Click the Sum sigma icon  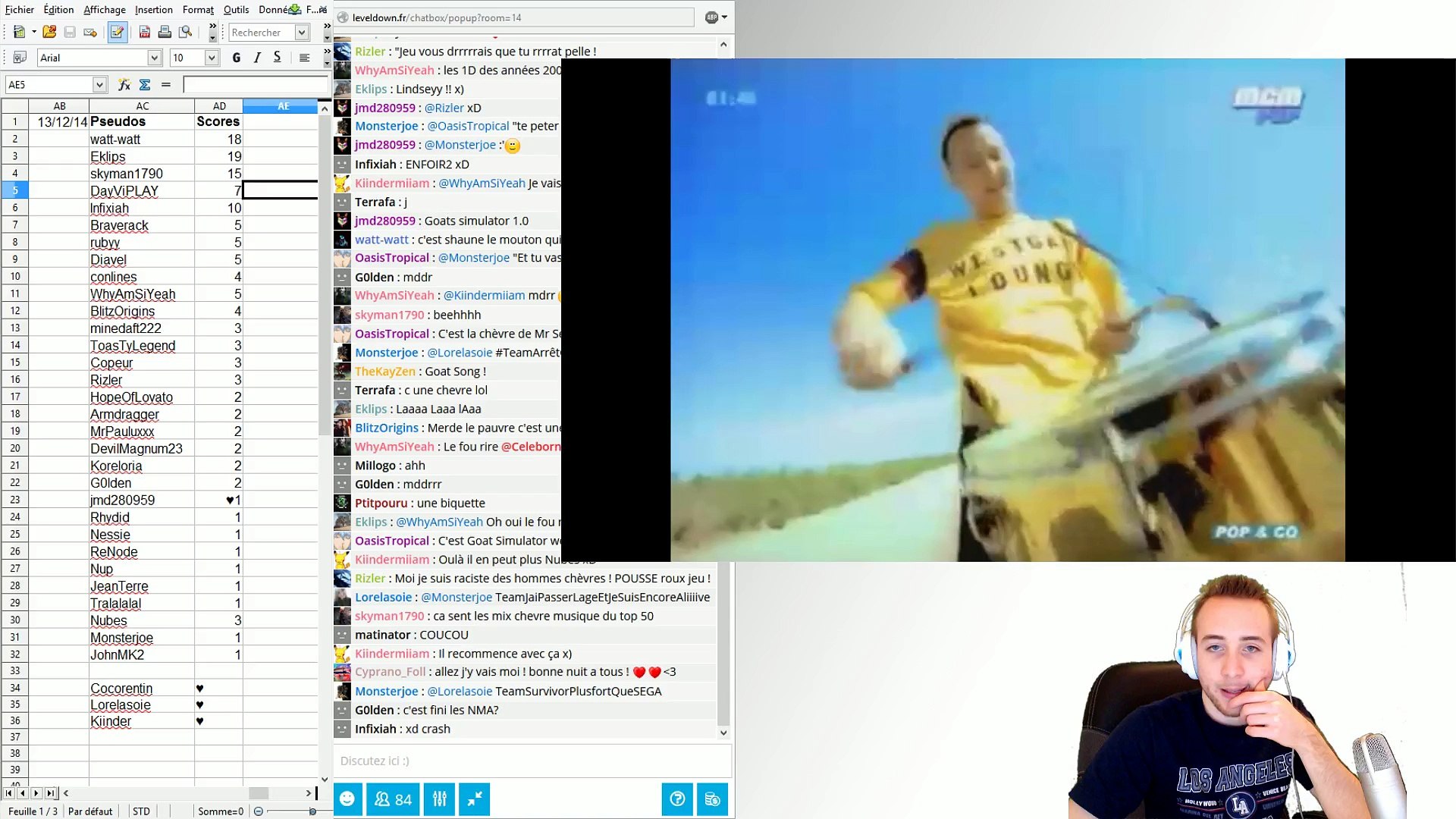click(145, 85)
